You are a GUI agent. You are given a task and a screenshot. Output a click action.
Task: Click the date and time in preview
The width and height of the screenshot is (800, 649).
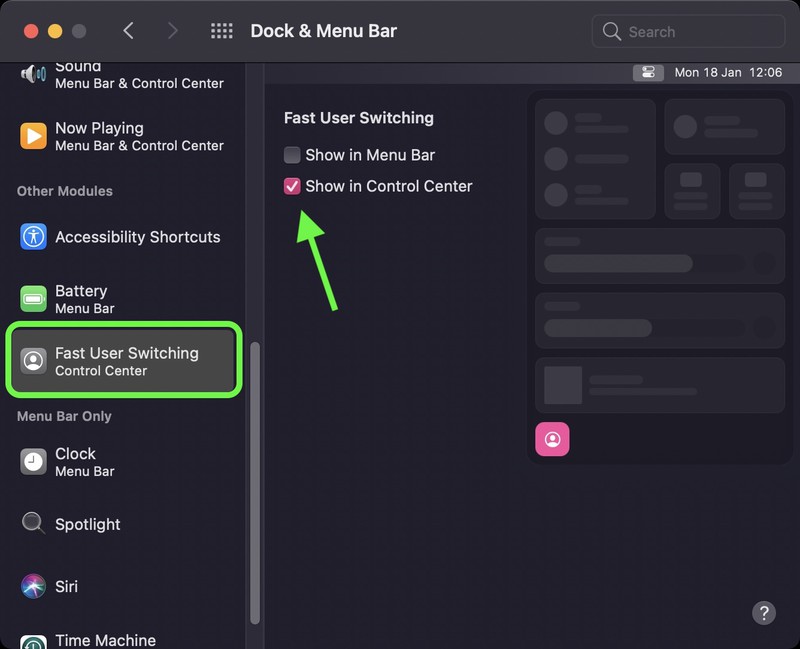714,72
